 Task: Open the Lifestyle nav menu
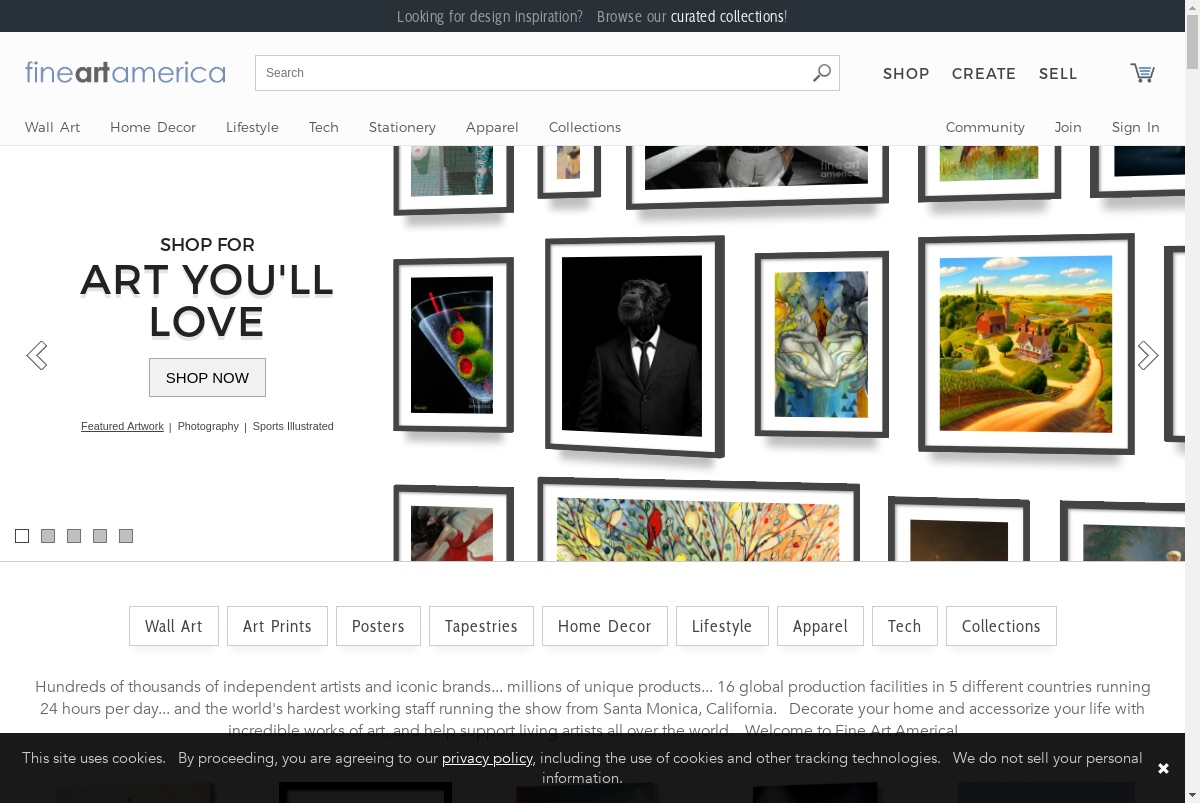252,127
